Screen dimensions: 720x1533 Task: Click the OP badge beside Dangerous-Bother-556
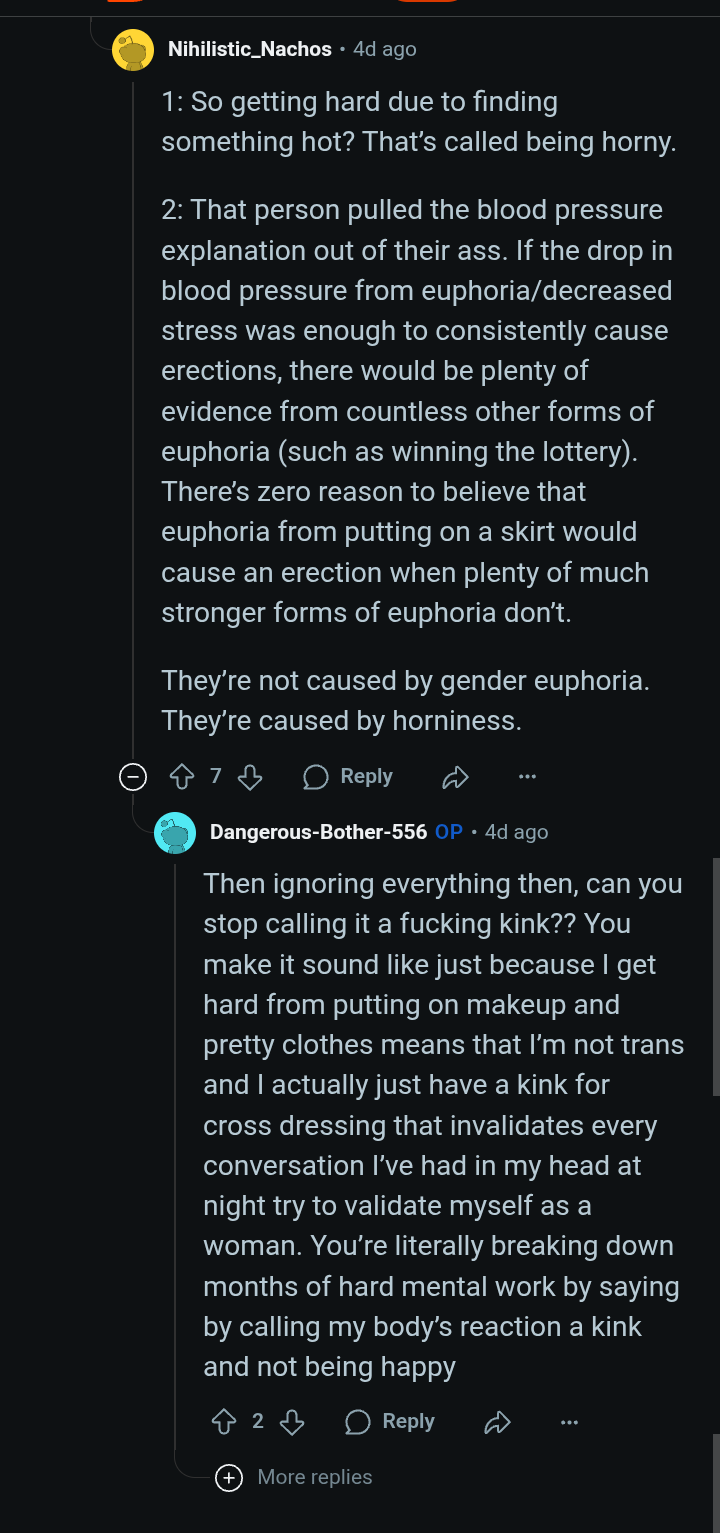click(449, 832)
